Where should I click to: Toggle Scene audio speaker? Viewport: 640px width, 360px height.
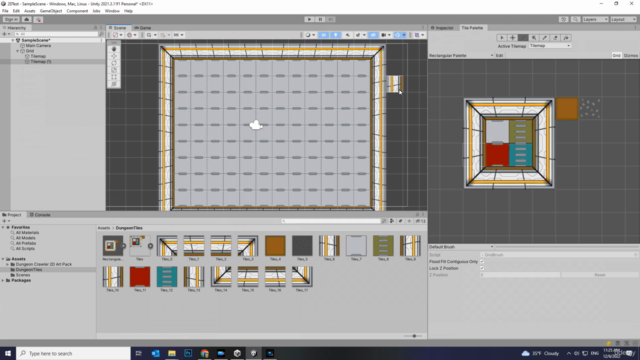(x=347, y=35)
